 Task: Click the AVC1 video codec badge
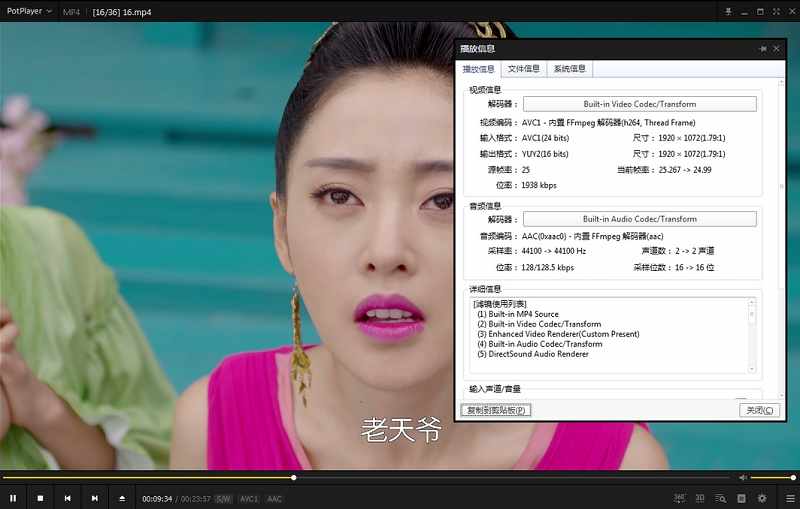point(249,498)
